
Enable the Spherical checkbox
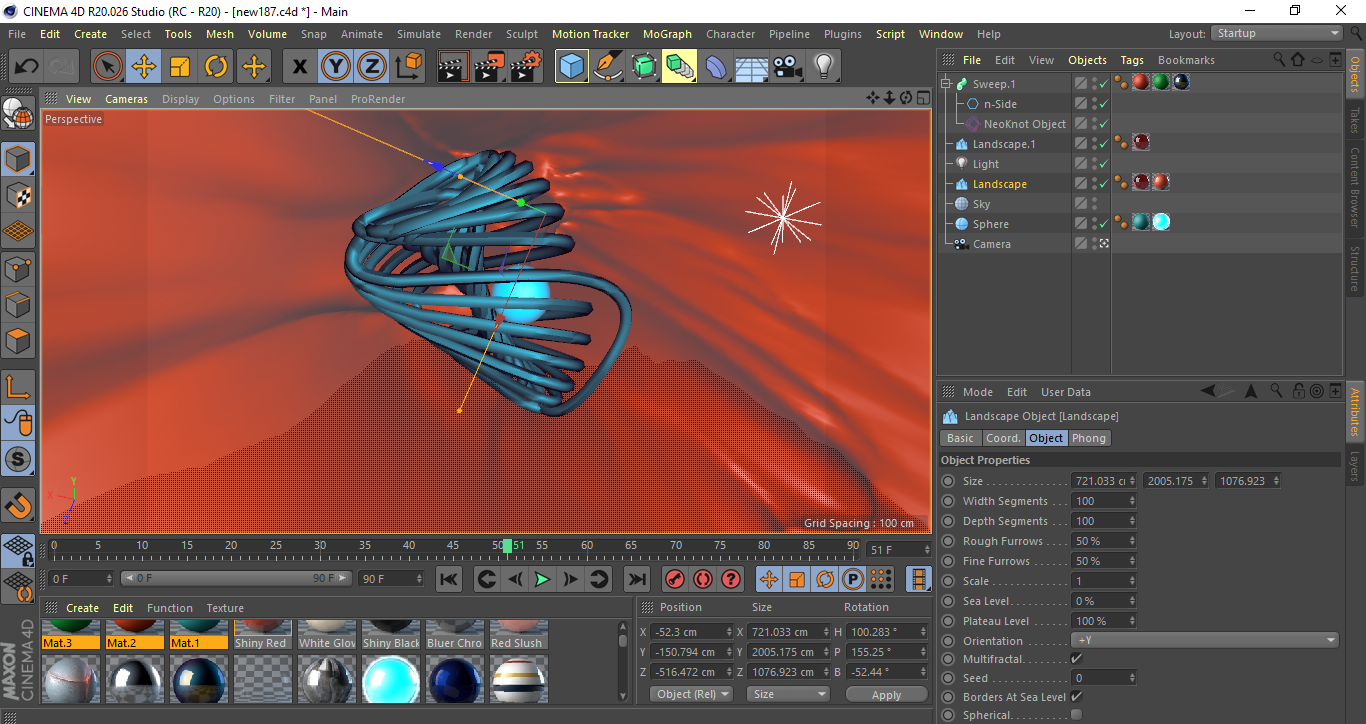coord(1076,715)
